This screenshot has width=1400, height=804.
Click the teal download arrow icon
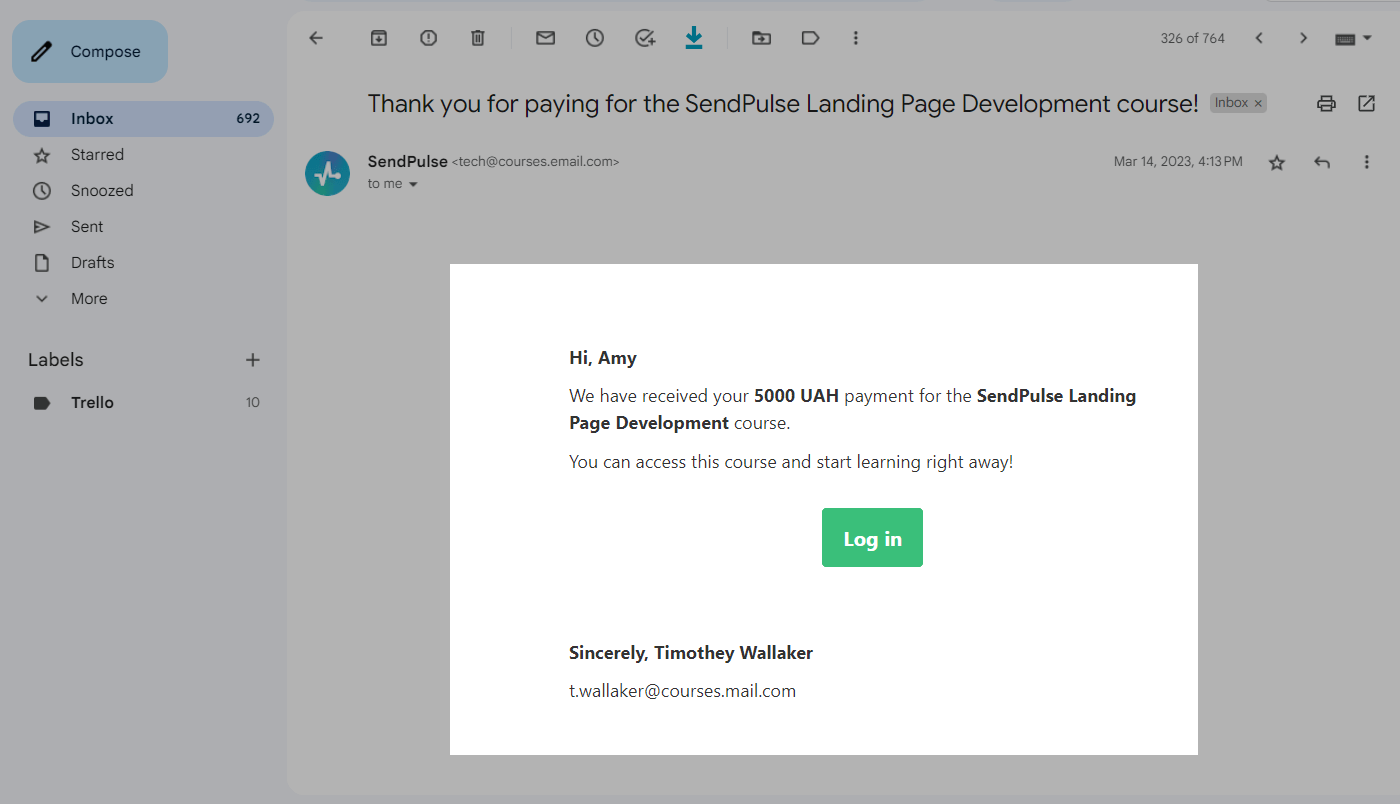694,38
